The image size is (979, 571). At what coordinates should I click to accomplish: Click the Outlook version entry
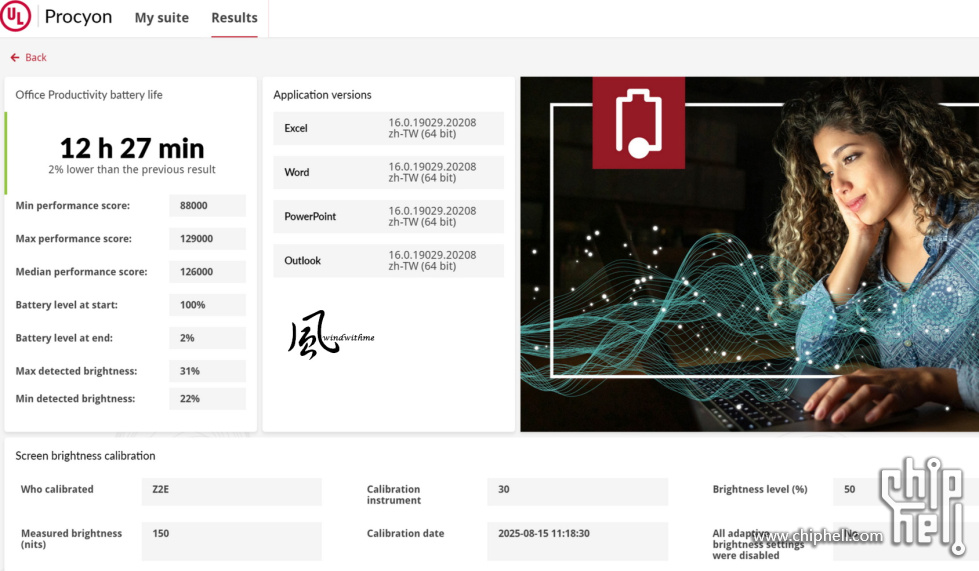pyautogui.click(x=388, y=260)
